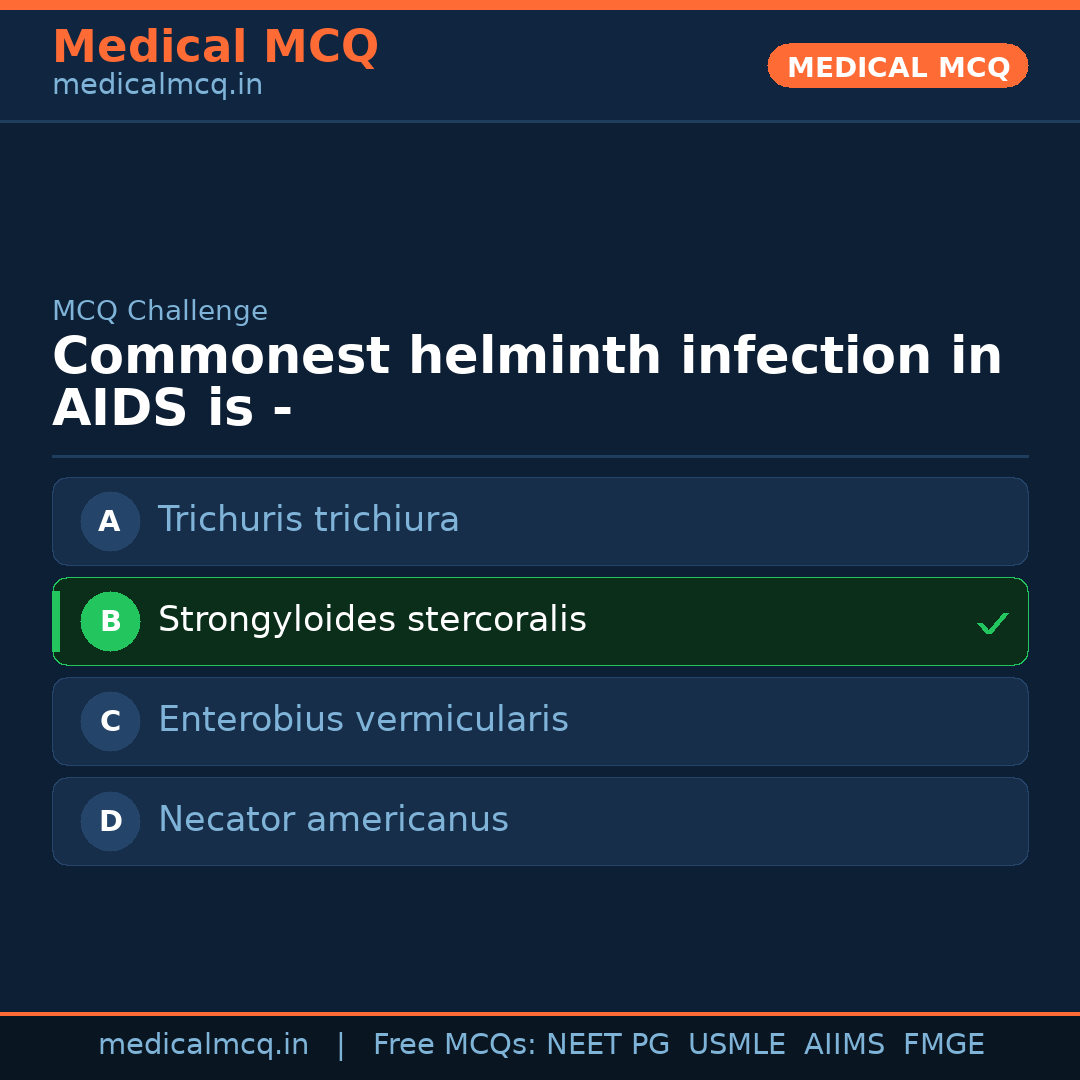Pick the Enterobius vermicularis answer
Screen dimensions: 1080x1080
[363, 720]
